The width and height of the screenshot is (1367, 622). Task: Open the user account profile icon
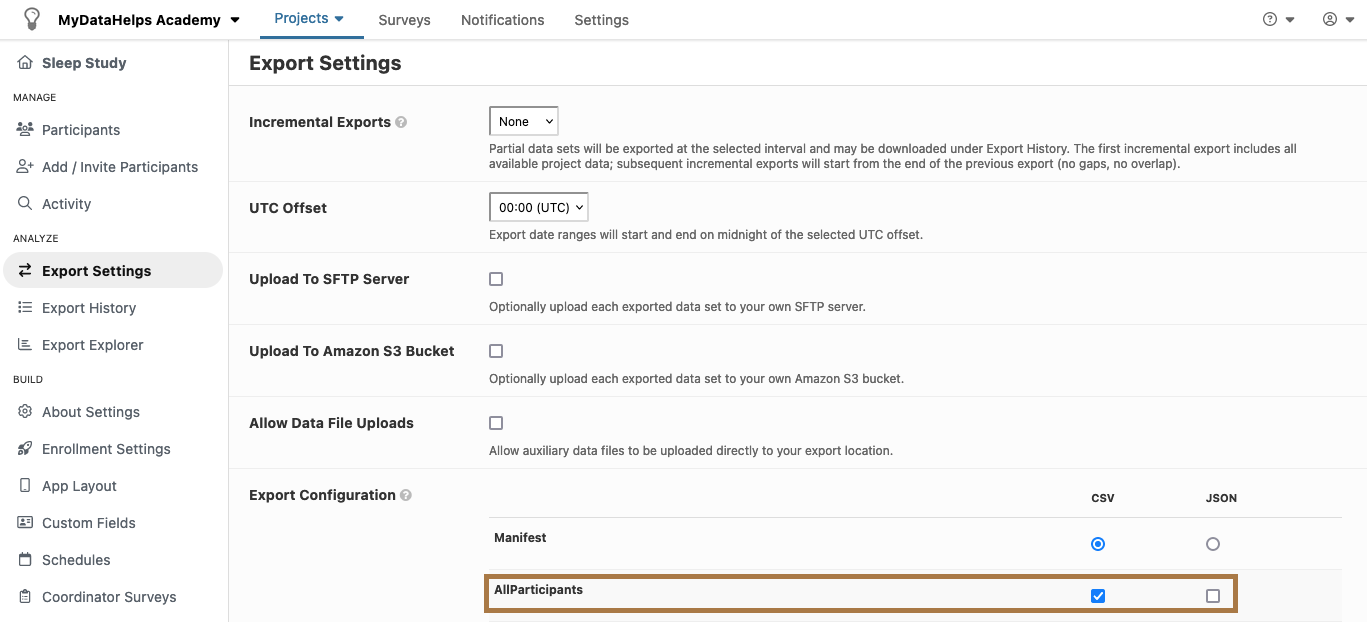tap(1329, 19)
